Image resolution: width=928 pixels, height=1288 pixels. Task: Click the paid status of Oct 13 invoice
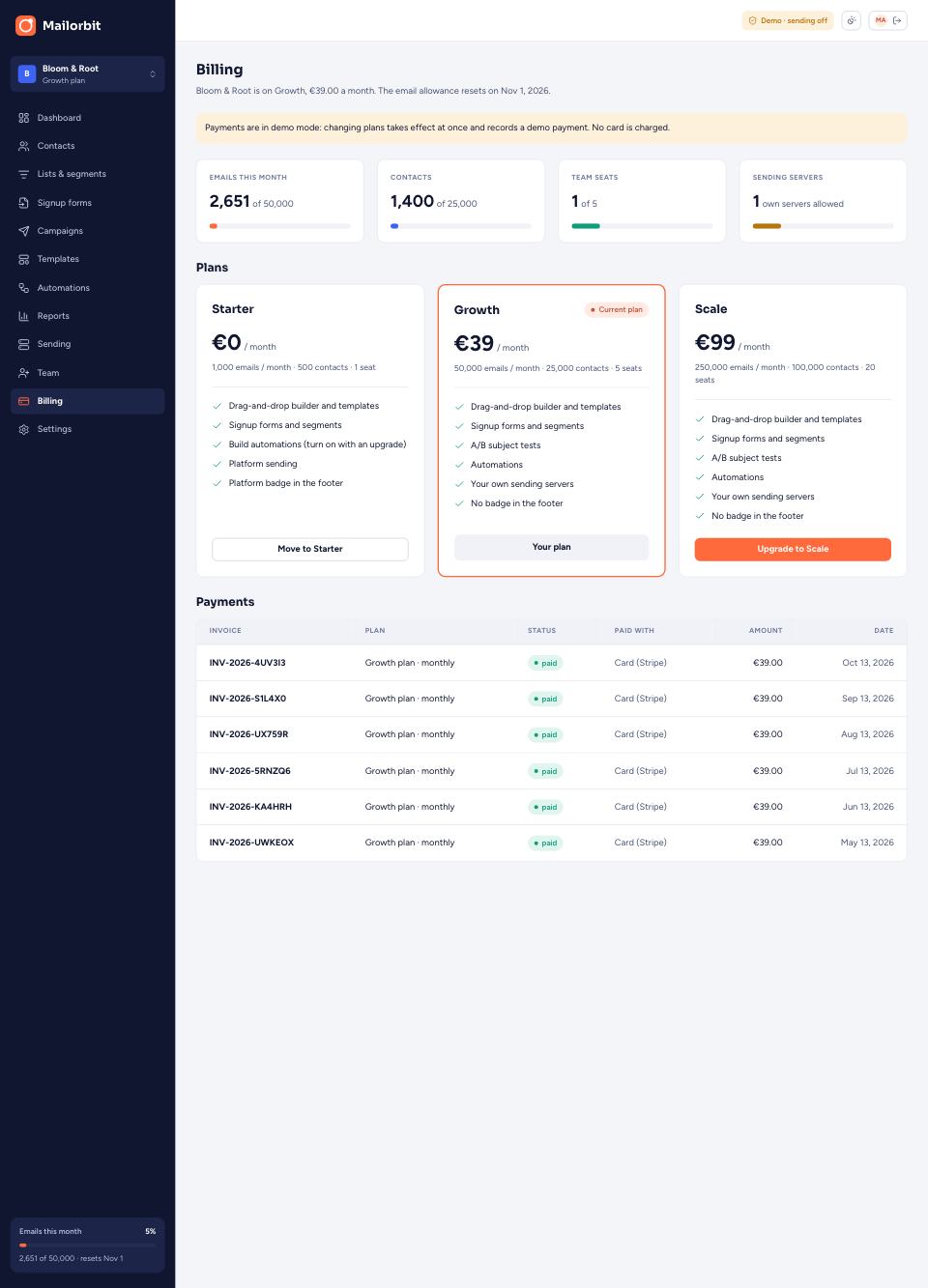pos(545,663)
